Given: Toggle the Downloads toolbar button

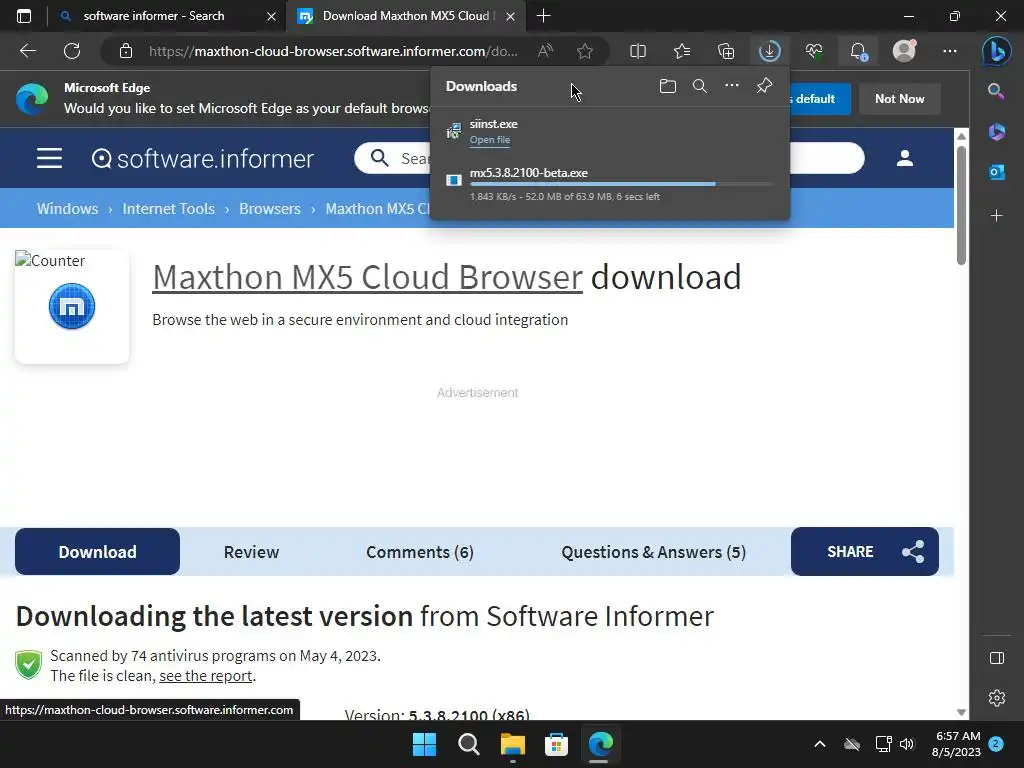Looking at the screenshot, I should click(769, 51).
